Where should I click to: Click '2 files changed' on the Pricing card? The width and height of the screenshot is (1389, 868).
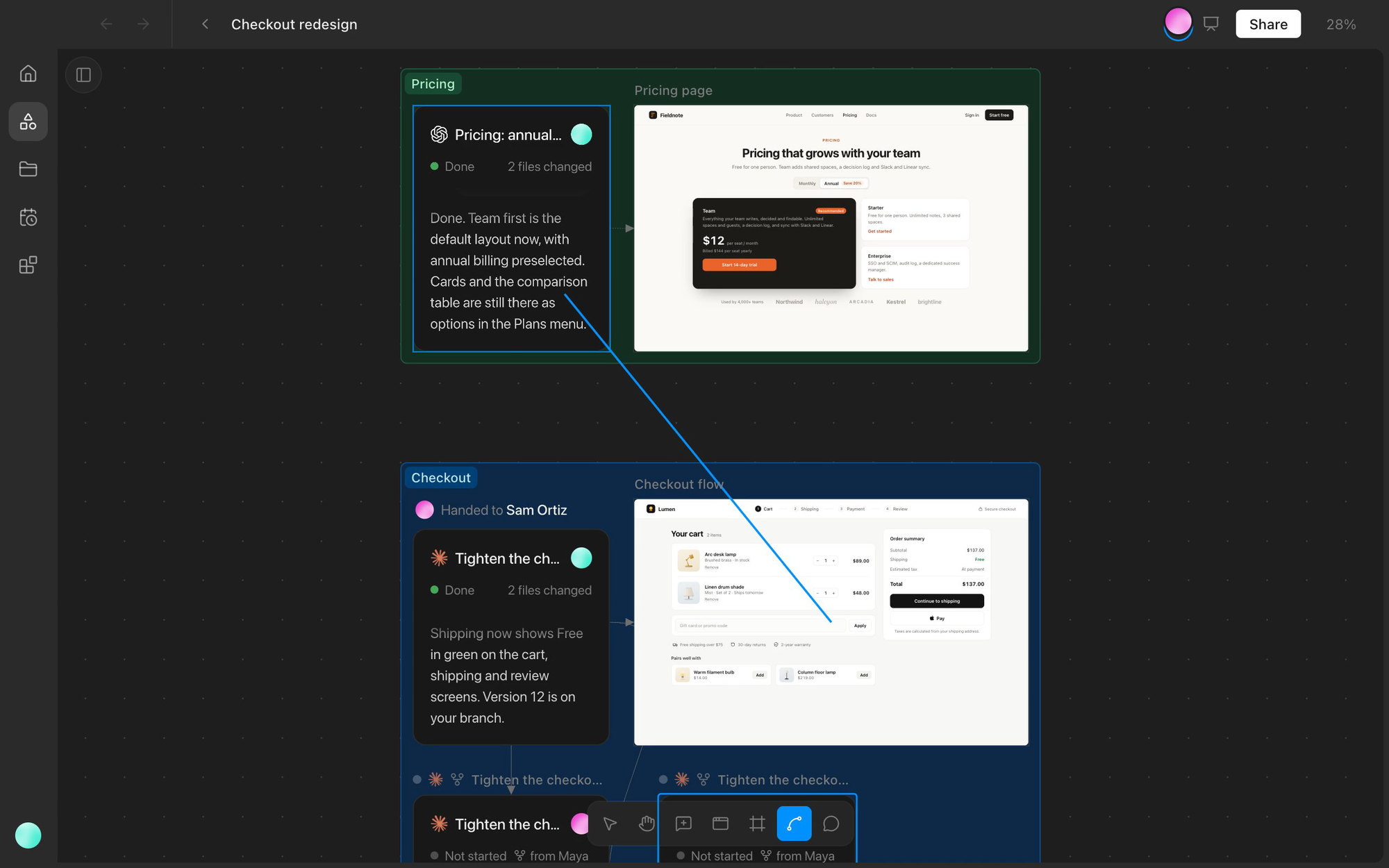tap(549, 167)
